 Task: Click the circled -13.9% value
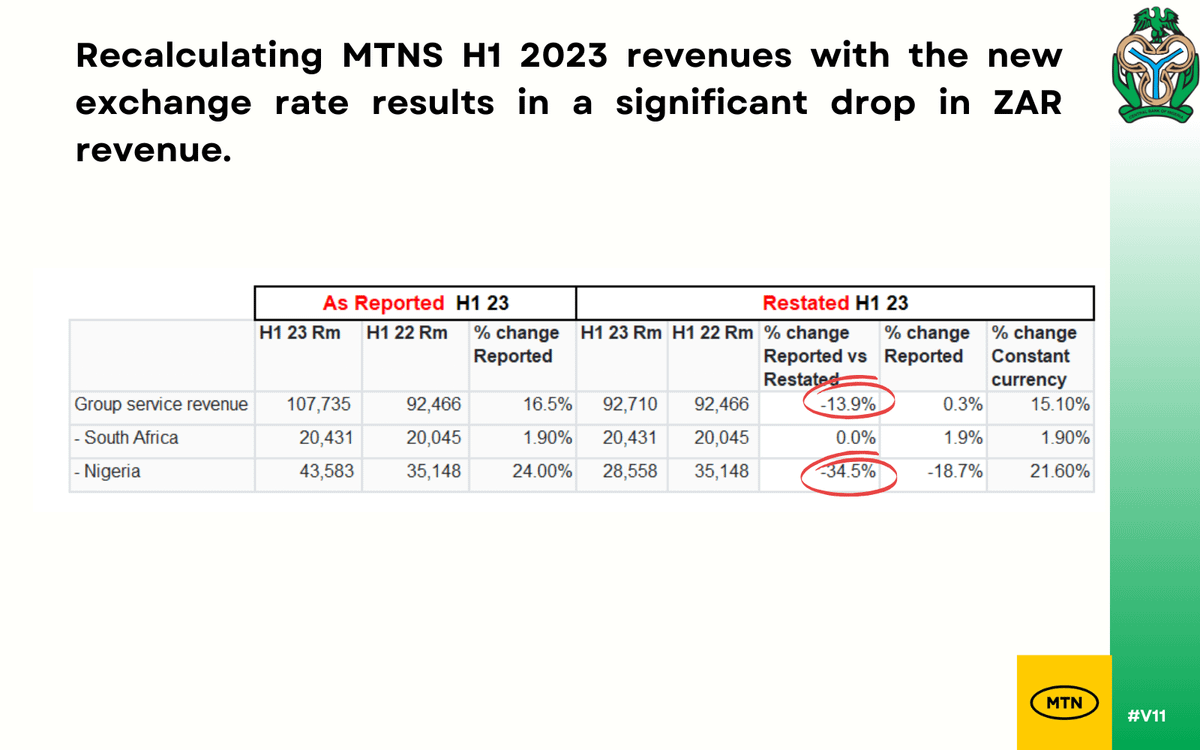point(848,406)
